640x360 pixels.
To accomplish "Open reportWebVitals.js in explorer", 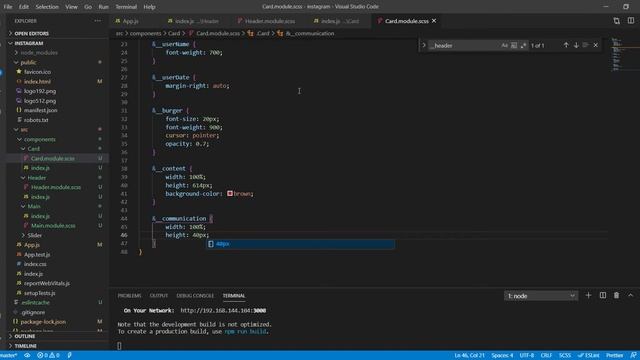I will tap(47, 283).
